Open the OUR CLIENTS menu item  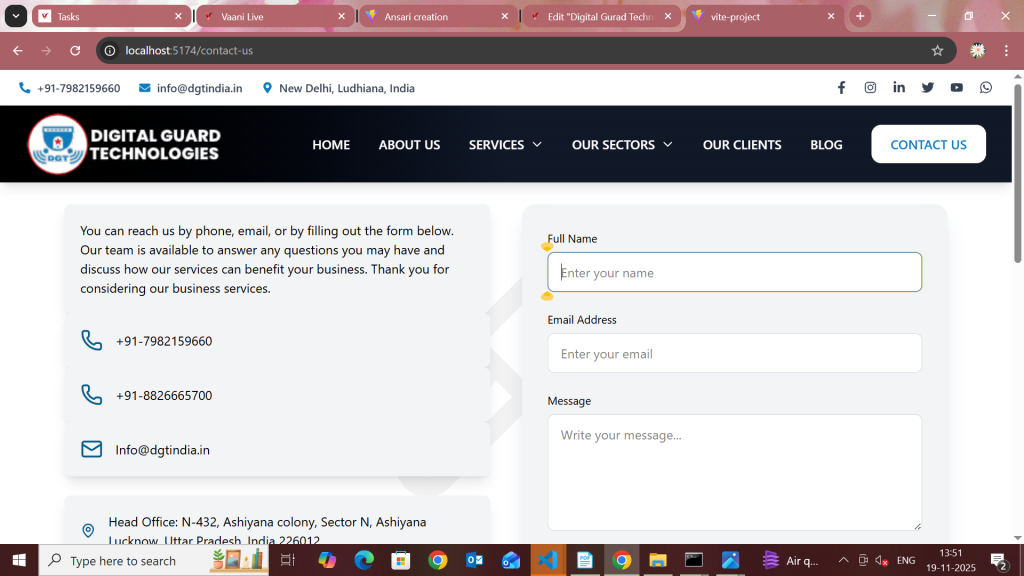(x=742, y=145)
